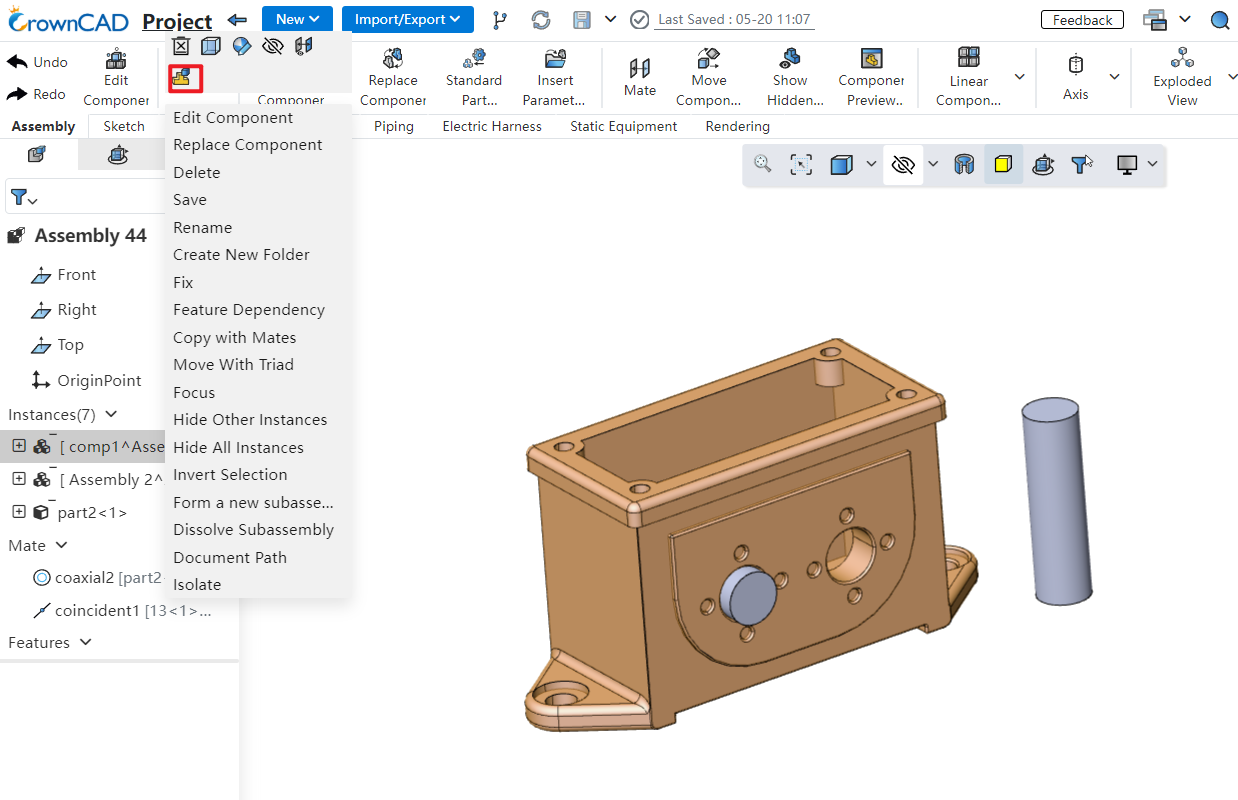The width and height of the screenshot is (1238, 800).
Task: Choose Dissolve Subassembly from context menu
Action: (254, 529)
